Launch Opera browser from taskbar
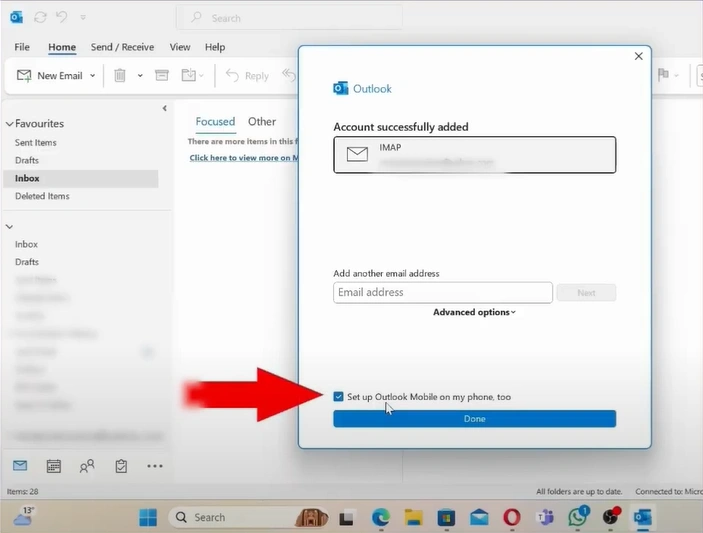The height and width of the screenshot is (533, 703). click(512, 517)
